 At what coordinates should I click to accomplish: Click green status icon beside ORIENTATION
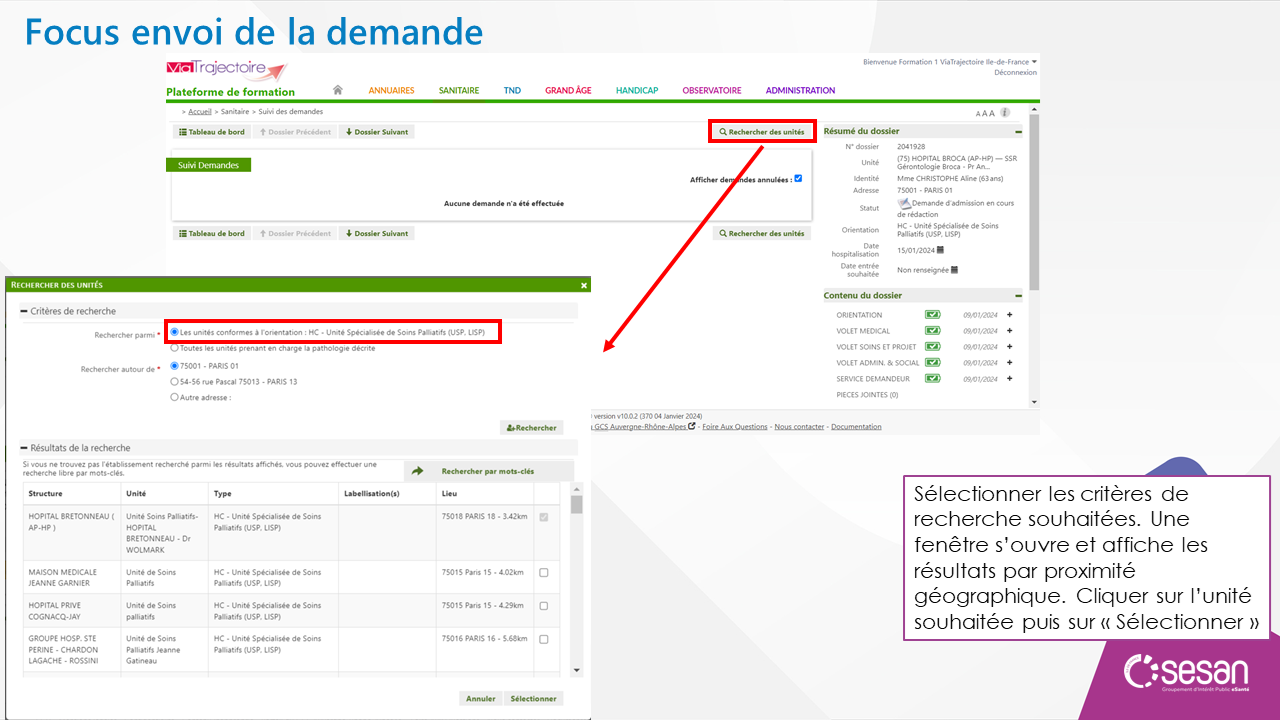click(x=932, y=315)
